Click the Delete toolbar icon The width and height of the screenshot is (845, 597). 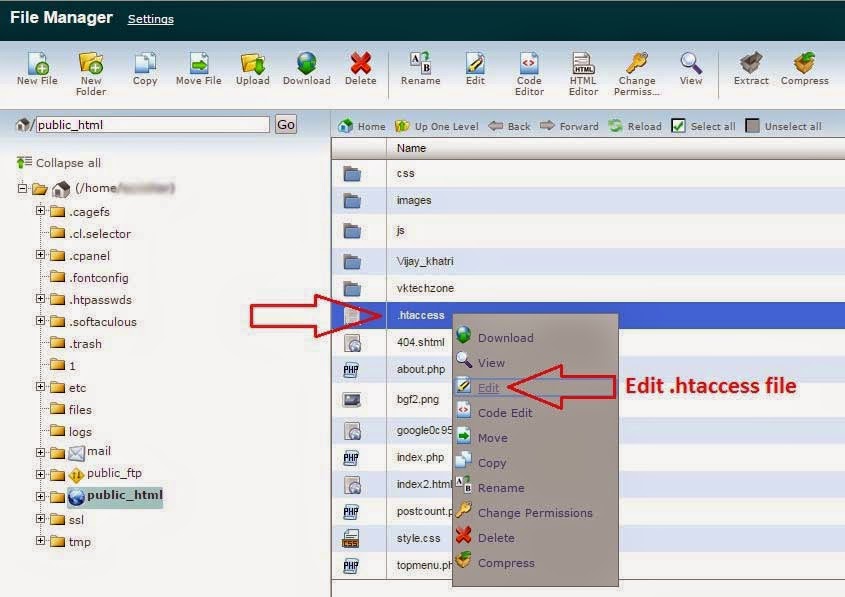(361, 63)
